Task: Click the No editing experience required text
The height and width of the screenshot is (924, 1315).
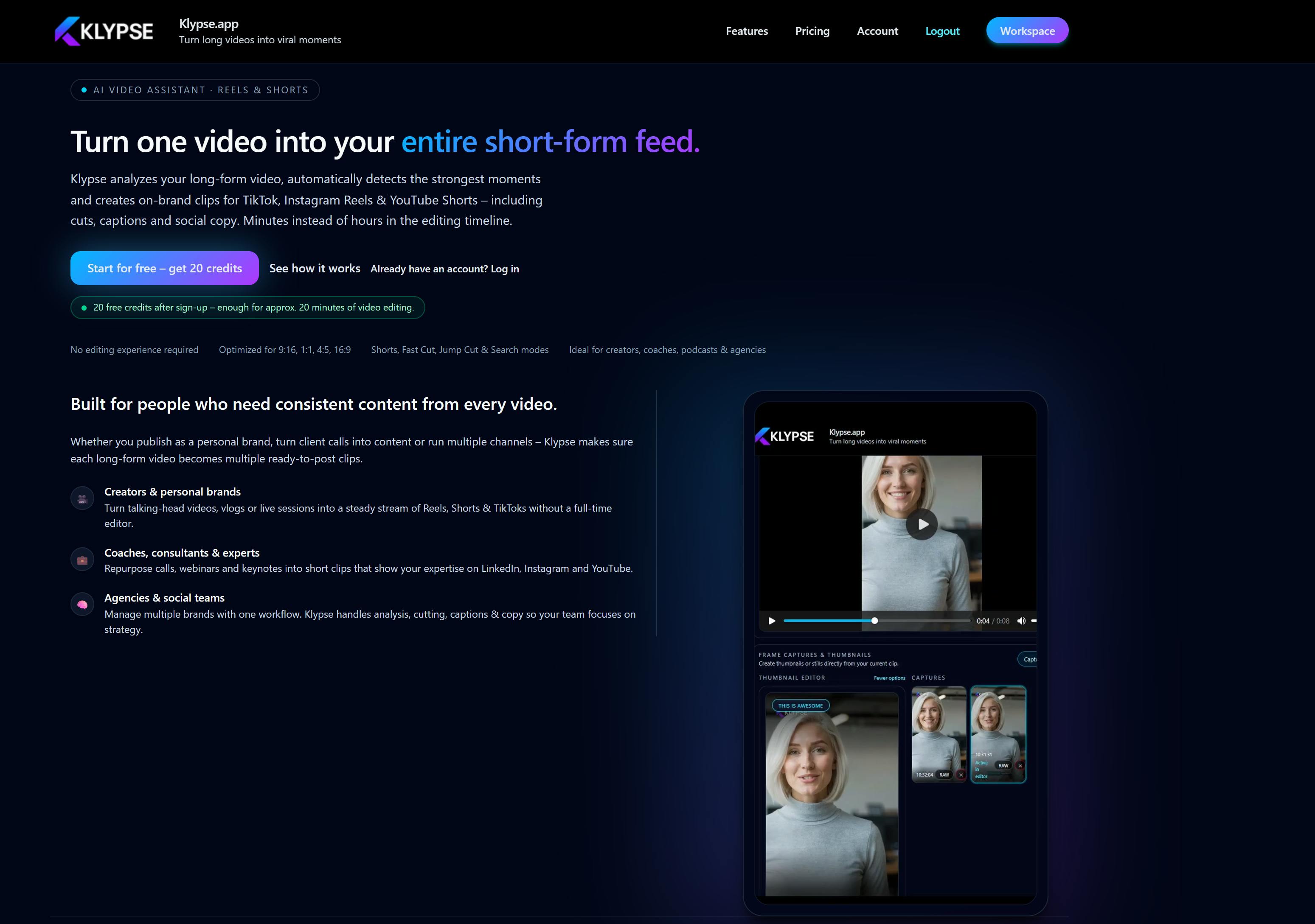Action: pos(134,350)
